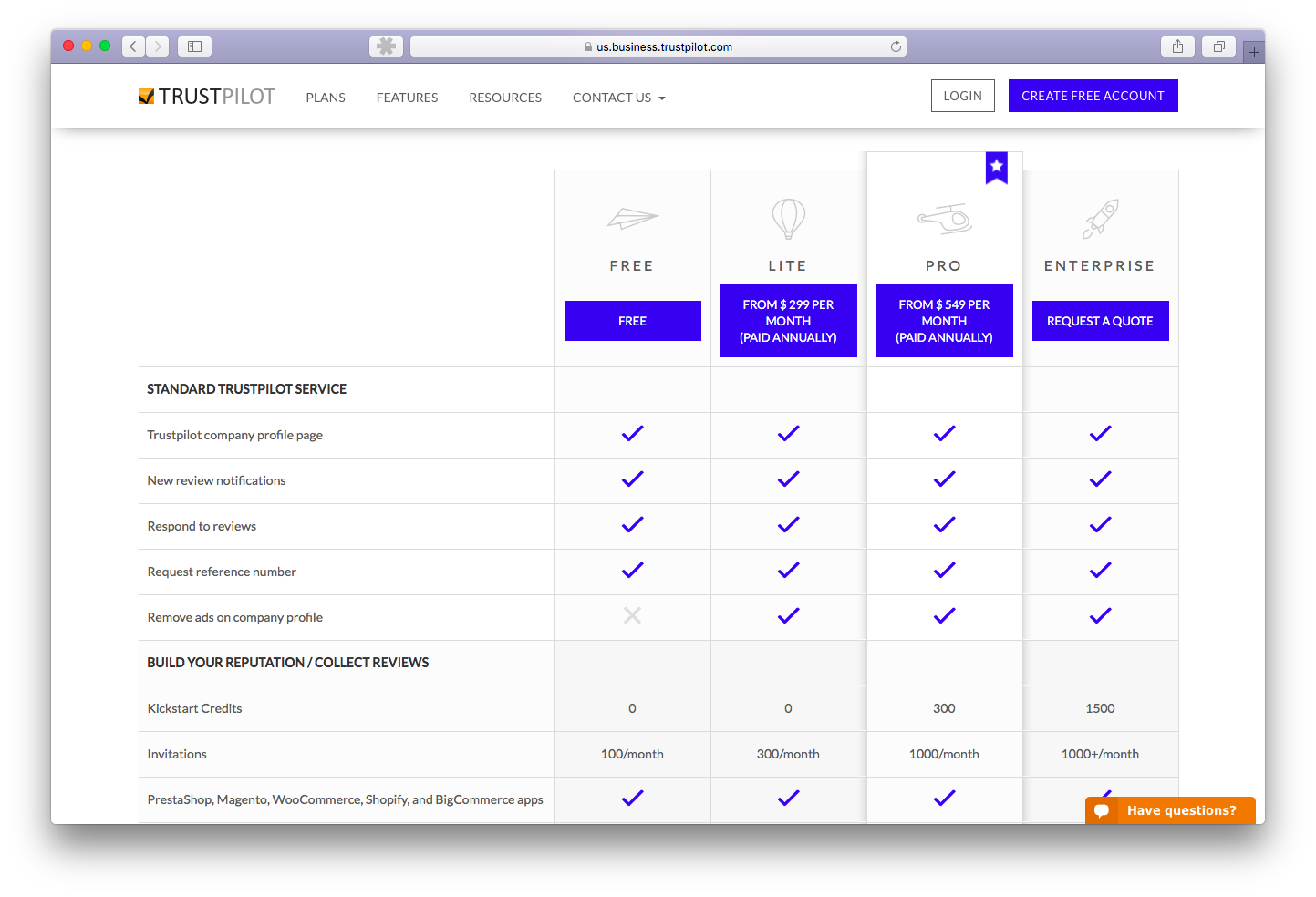Viewport: 1316px width, 897px height.
Task: Show all tabs overview icon
Action: (1218, 46)
